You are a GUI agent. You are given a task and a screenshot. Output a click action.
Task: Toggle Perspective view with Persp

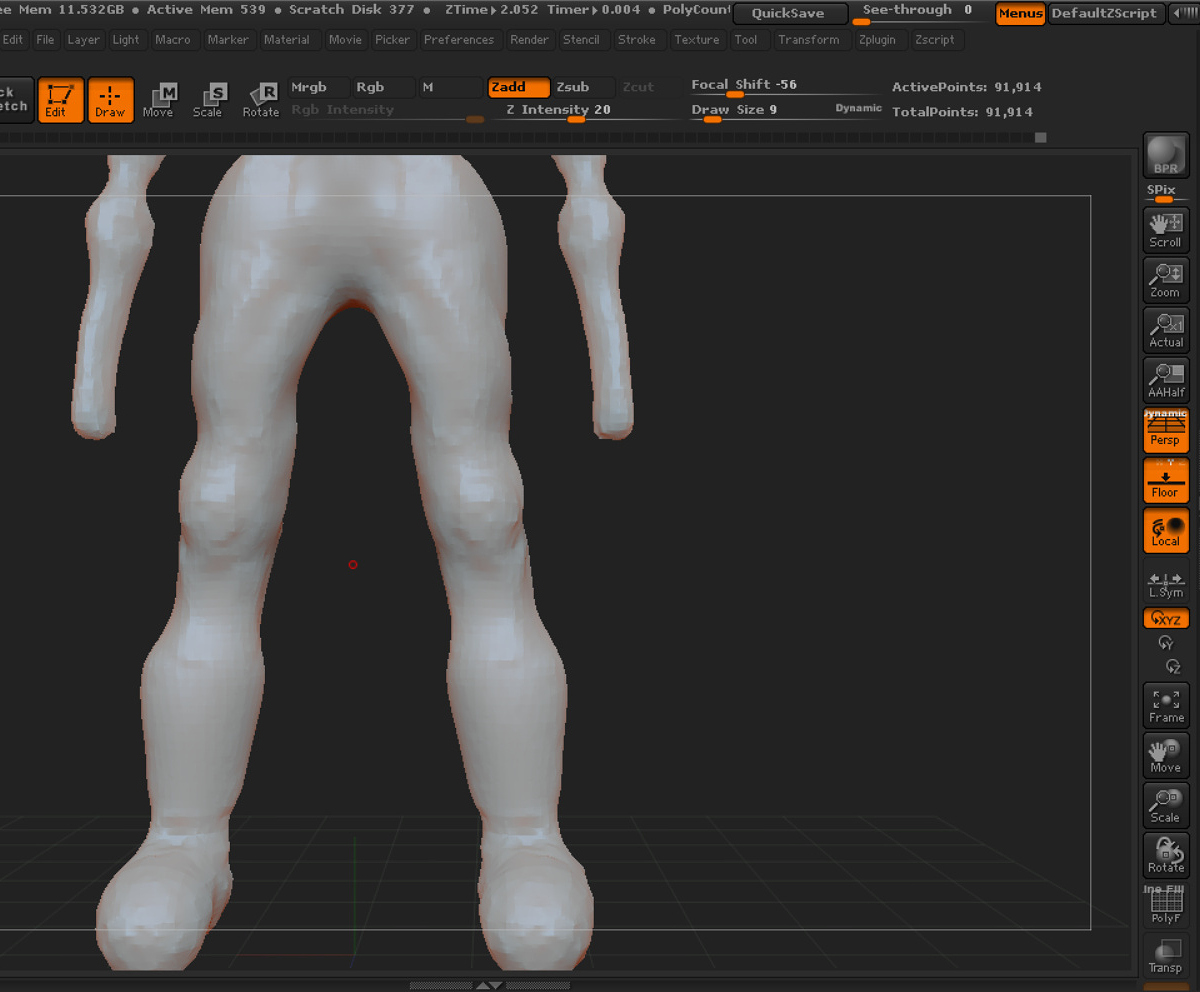point(1165,430)
